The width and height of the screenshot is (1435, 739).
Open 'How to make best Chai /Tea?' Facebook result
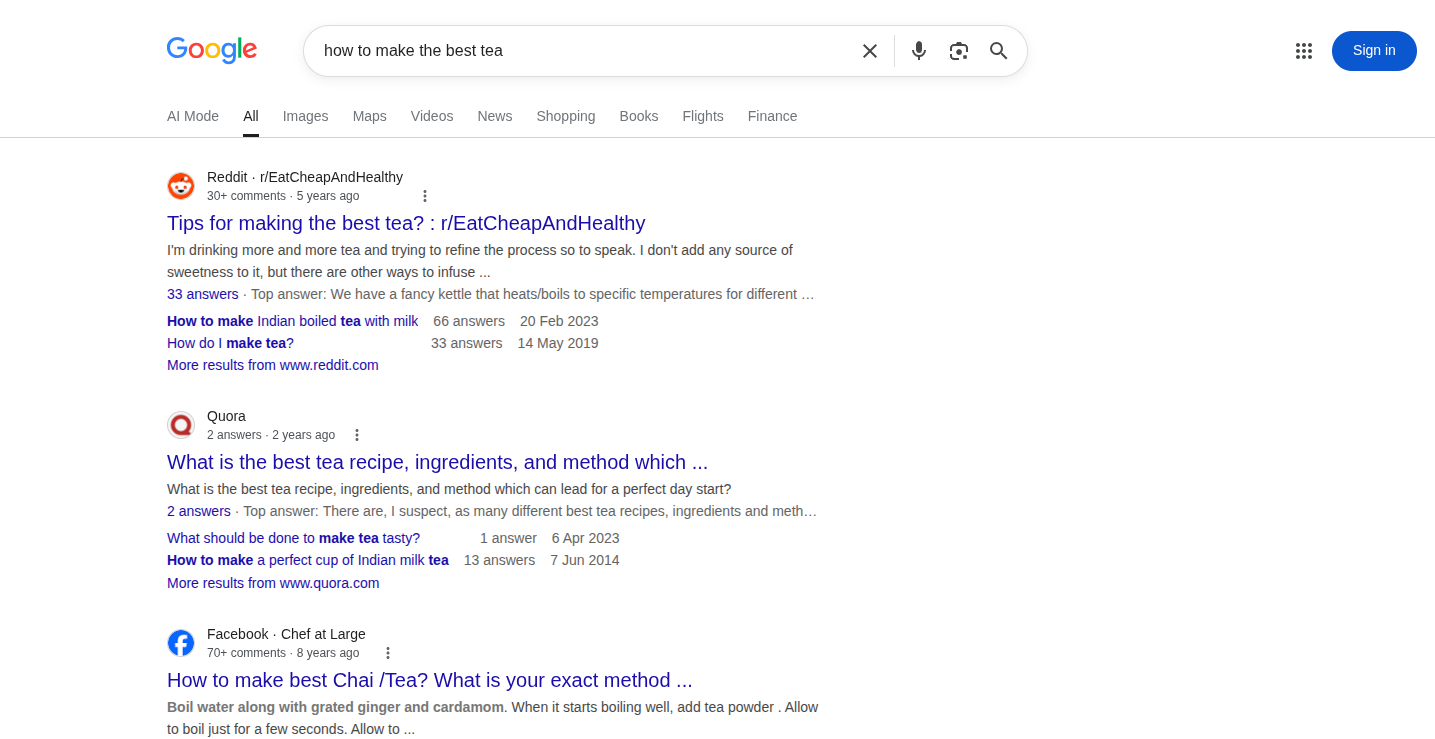pyautogui.click(x=430, y=680)
